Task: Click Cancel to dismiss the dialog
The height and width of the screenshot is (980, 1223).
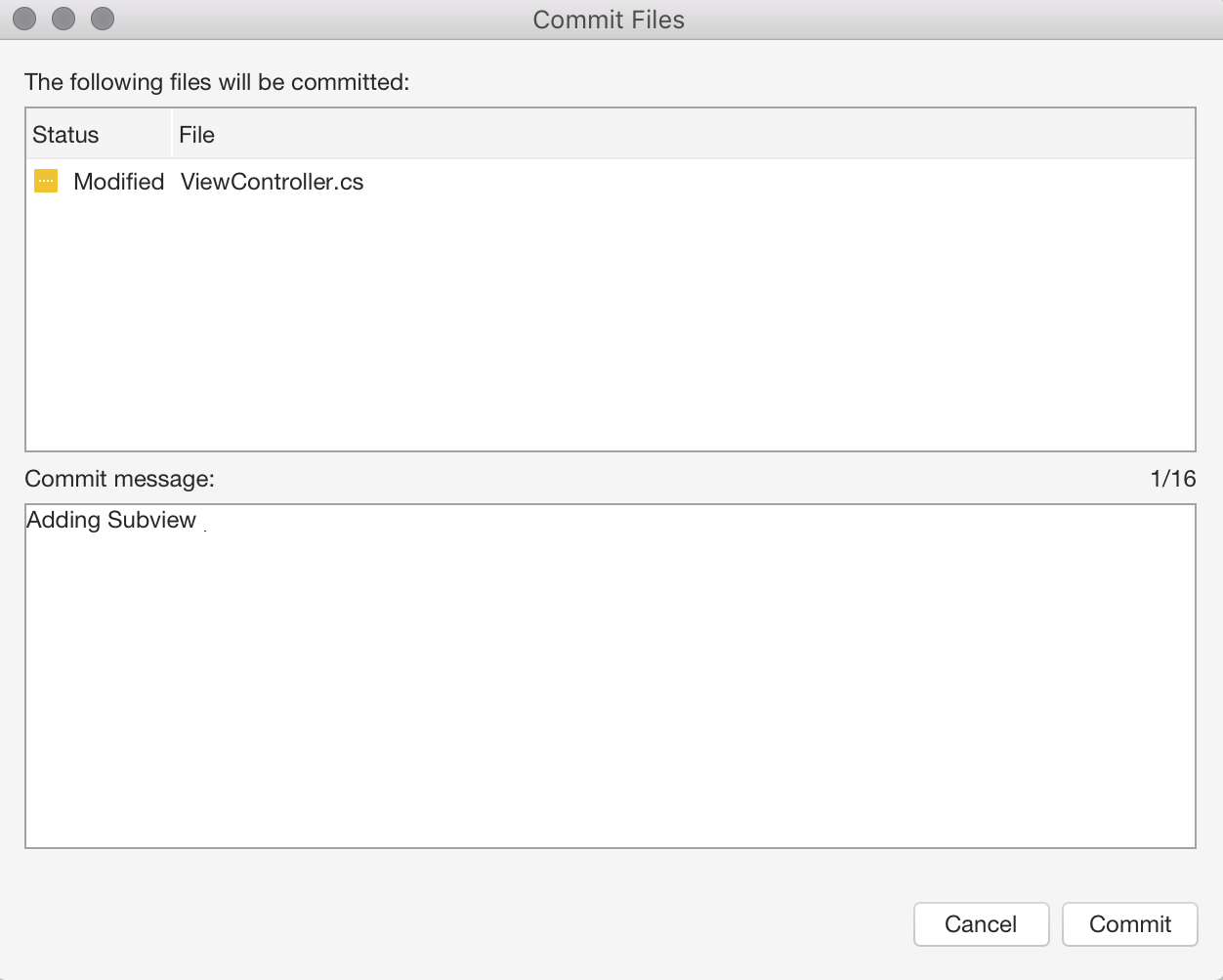Action: click(x=981, y=923)
